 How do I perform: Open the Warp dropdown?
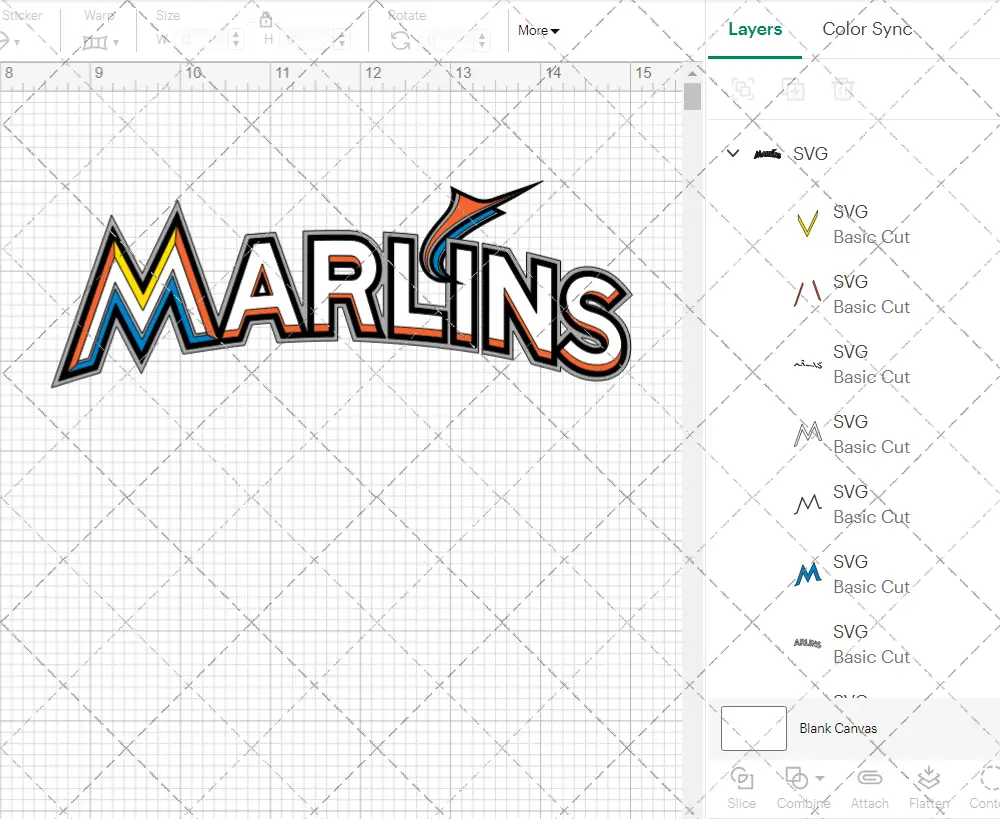pos(101,42)
